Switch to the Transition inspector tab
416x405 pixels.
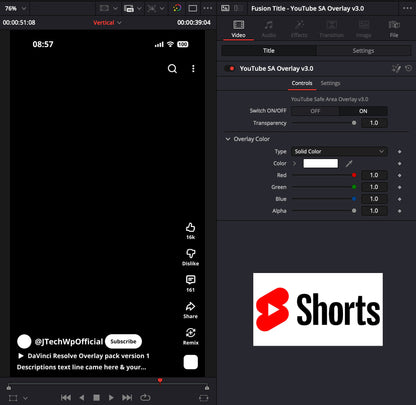click(x=332, y=29)
